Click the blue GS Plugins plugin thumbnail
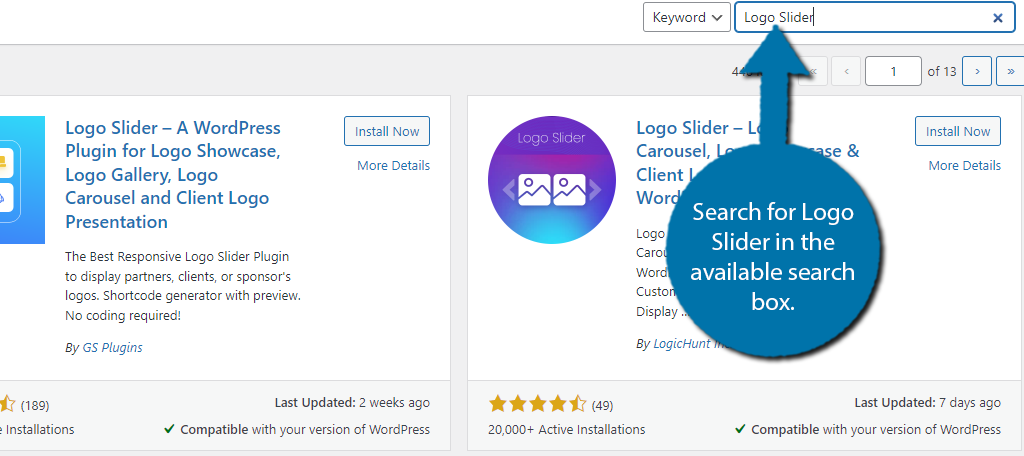This screenshot has width=1024, height=456. point(22,180)
